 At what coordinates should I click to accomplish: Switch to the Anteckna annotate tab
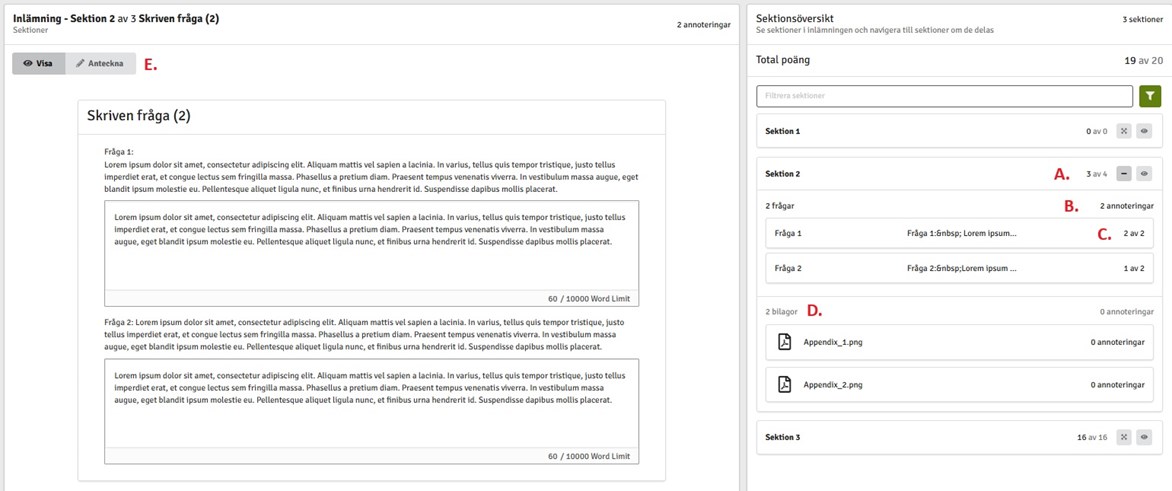[101, 63]
